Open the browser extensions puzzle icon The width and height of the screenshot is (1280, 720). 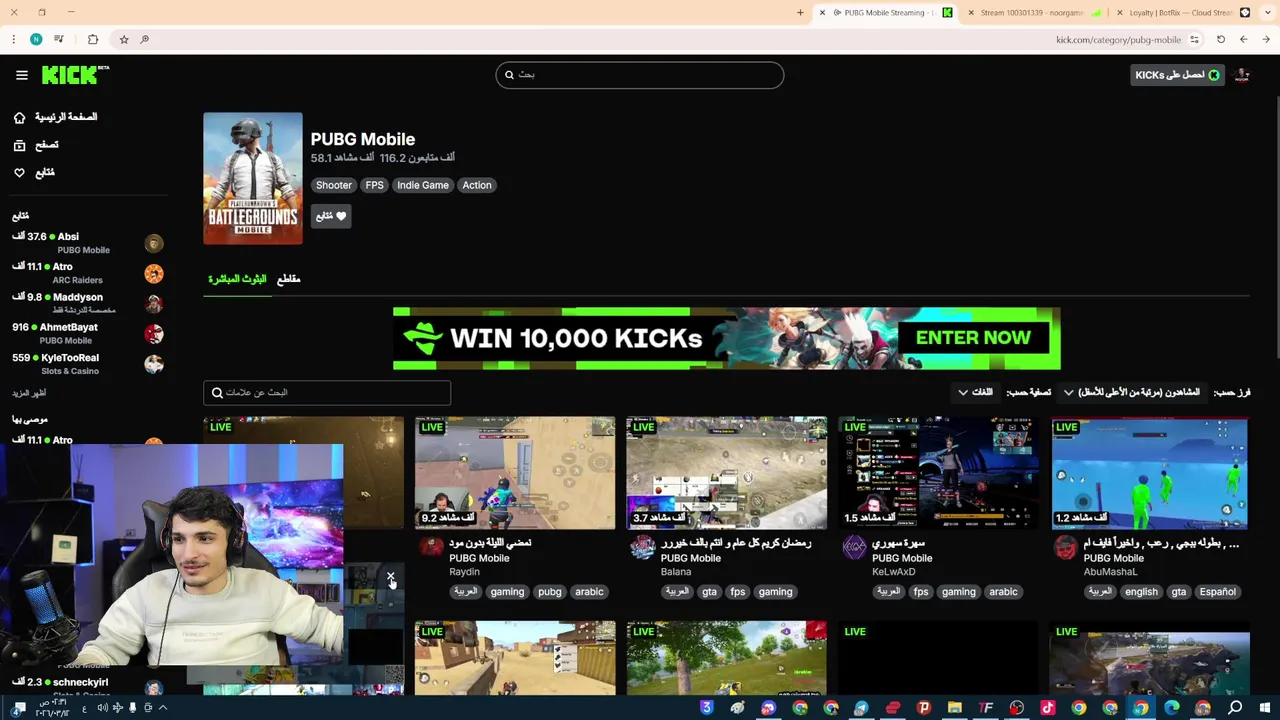click(x=93, y=39)
